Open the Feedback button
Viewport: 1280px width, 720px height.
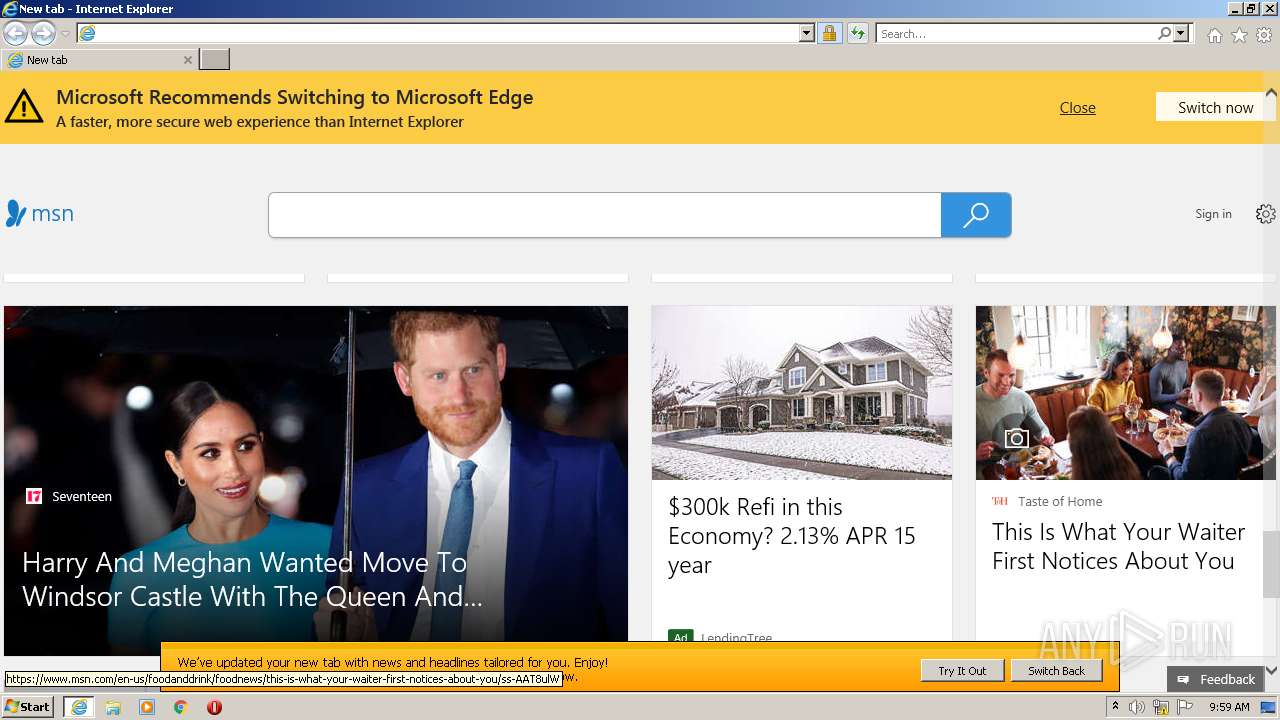[x=1215, y=679]
